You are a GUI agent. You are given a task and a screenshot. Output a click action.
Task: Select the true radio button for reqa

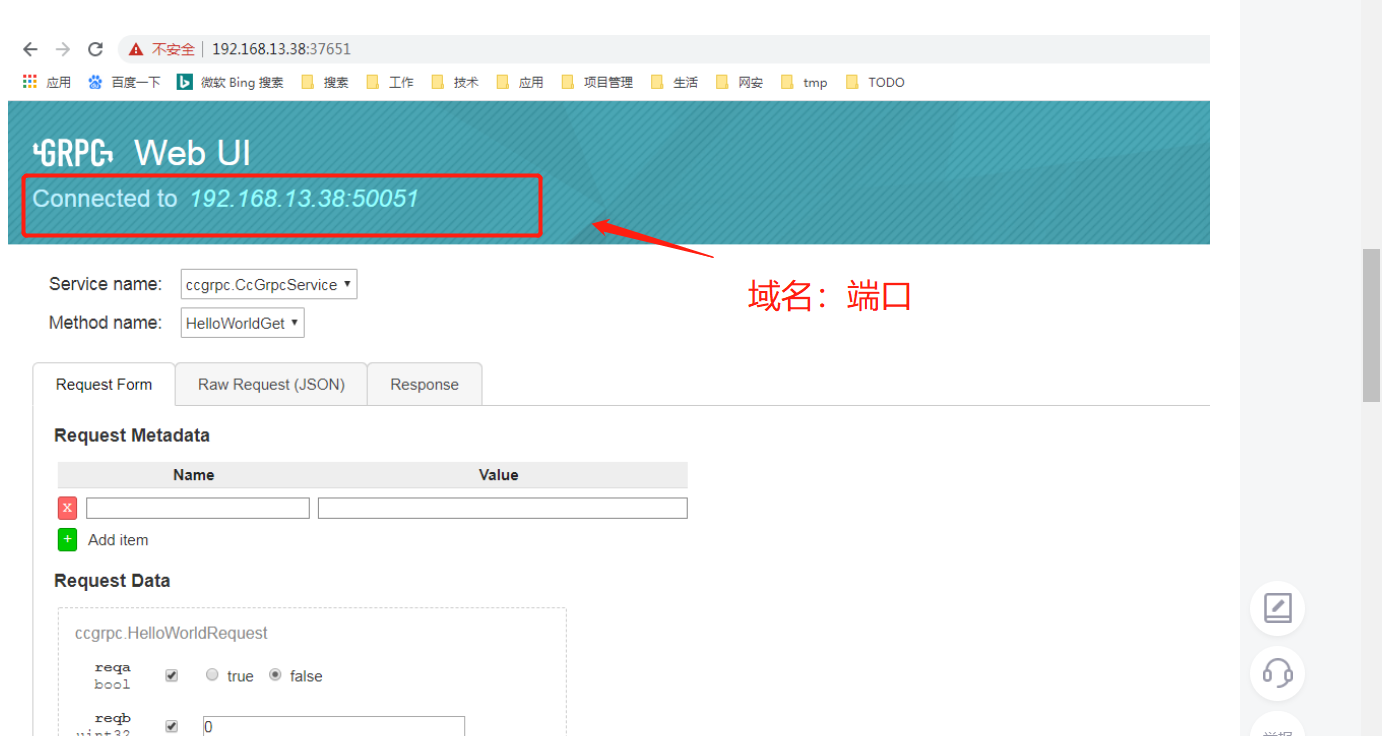212,675
